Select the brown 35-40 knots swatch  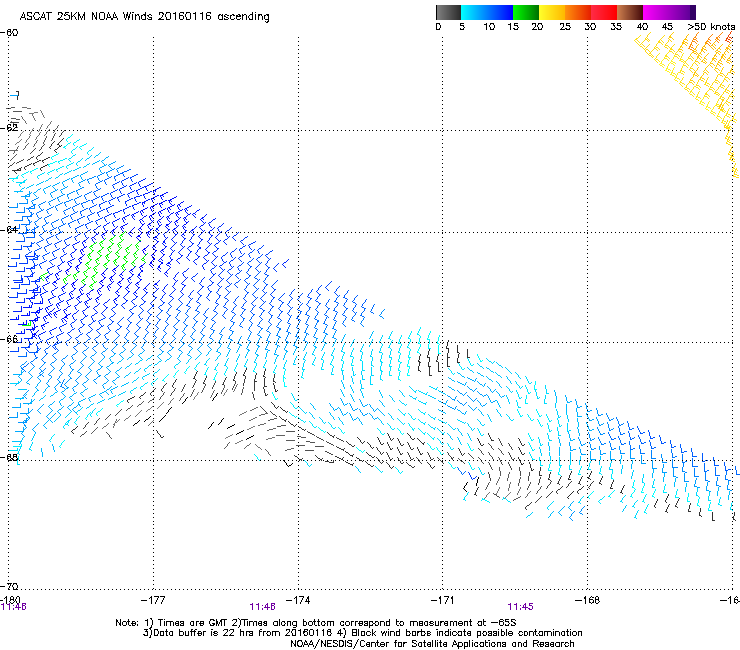[x=630, y=12]
